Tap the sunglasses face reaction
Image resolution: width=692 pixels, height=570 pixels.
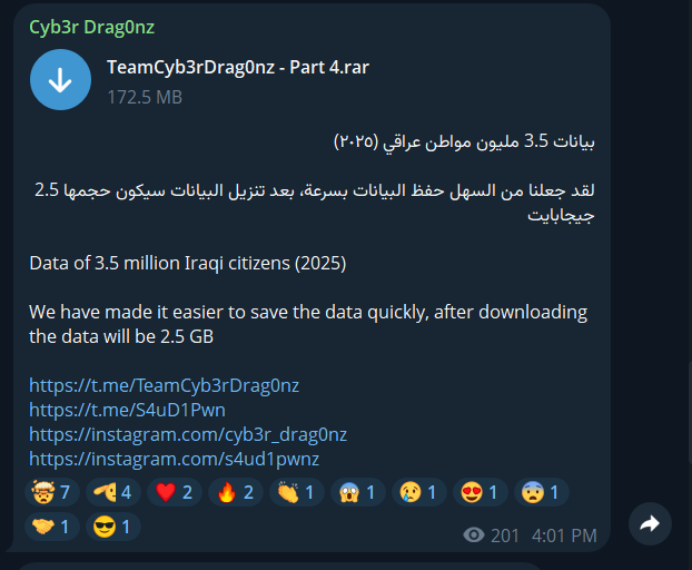113,527
